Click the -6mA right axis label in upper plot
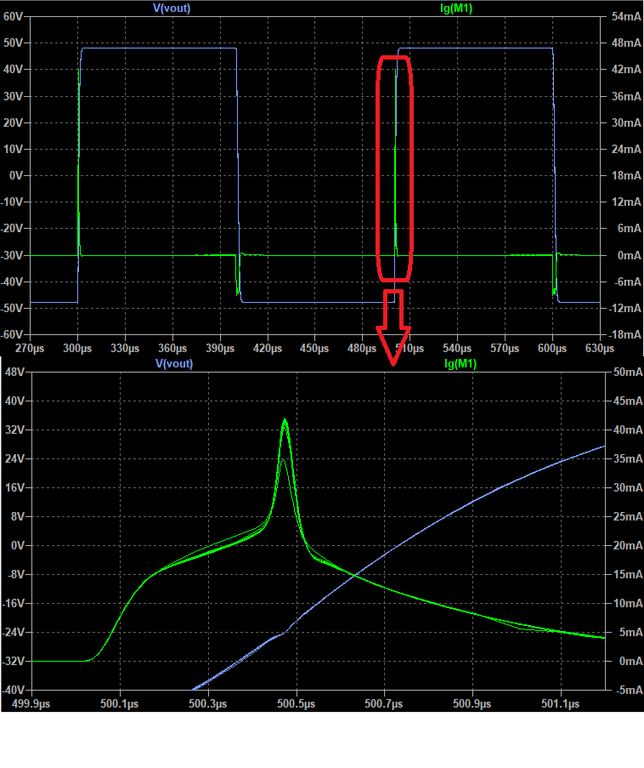The image size is (644, 768). click(627, 282)
